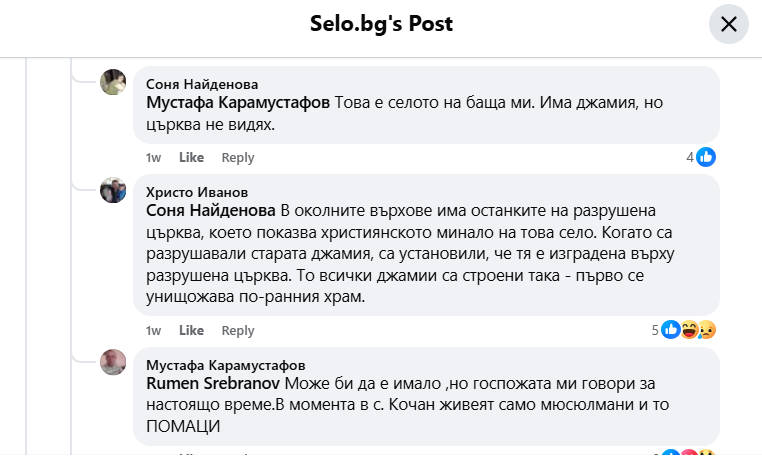Open commenter name Соня Найденова
This screenshot has width=762, height=463.
[x=202, y=84]
